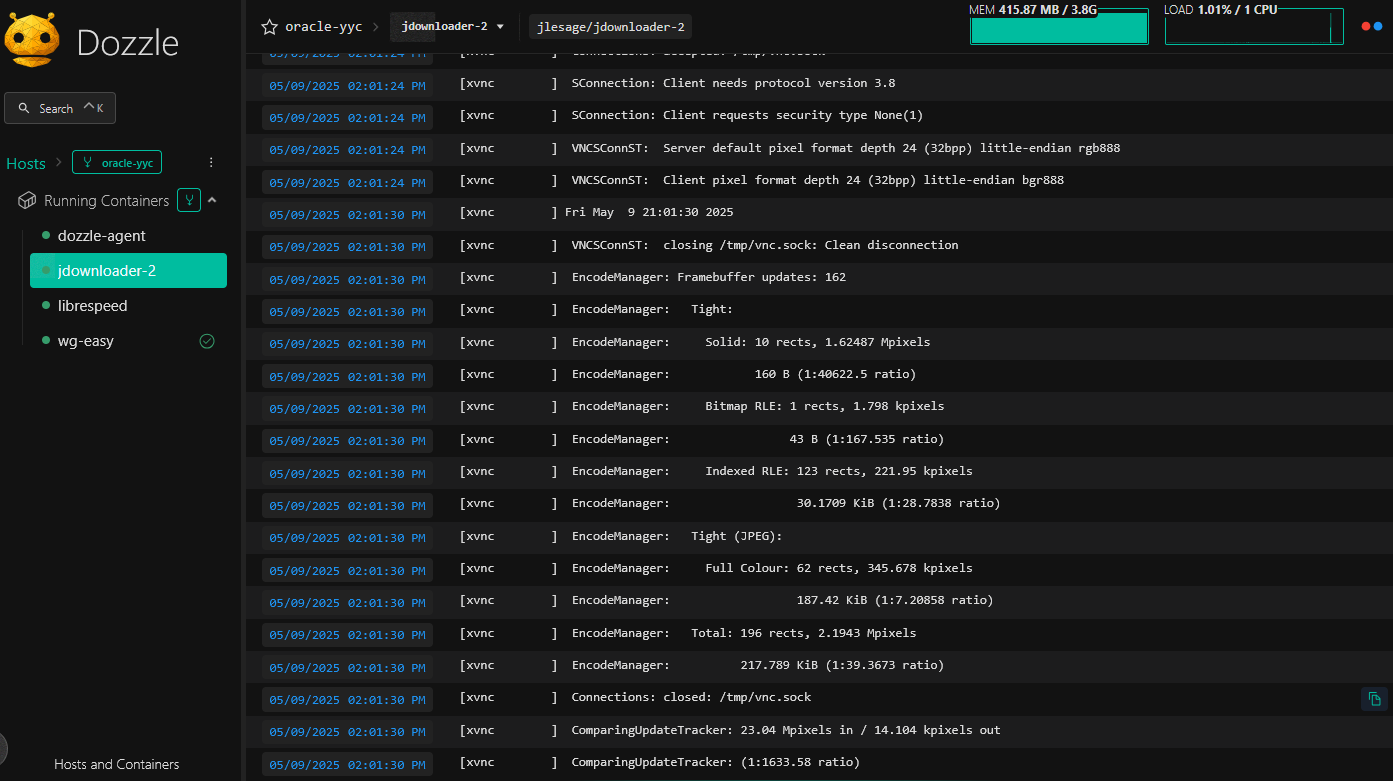Click the 23.04 Mpixels in log line
1393x781 pixels.
click(819, 730)
